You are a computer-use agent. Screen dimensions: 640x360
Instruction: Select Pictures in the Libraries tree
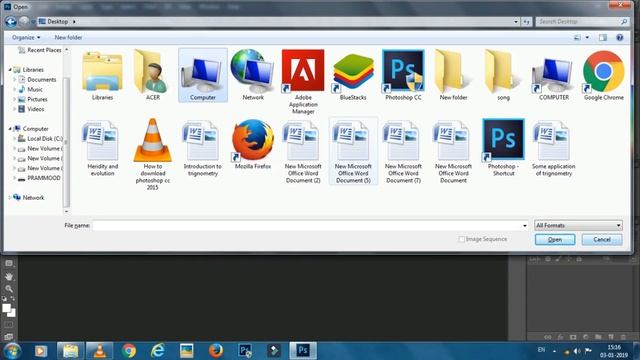(x=33, y=99)
